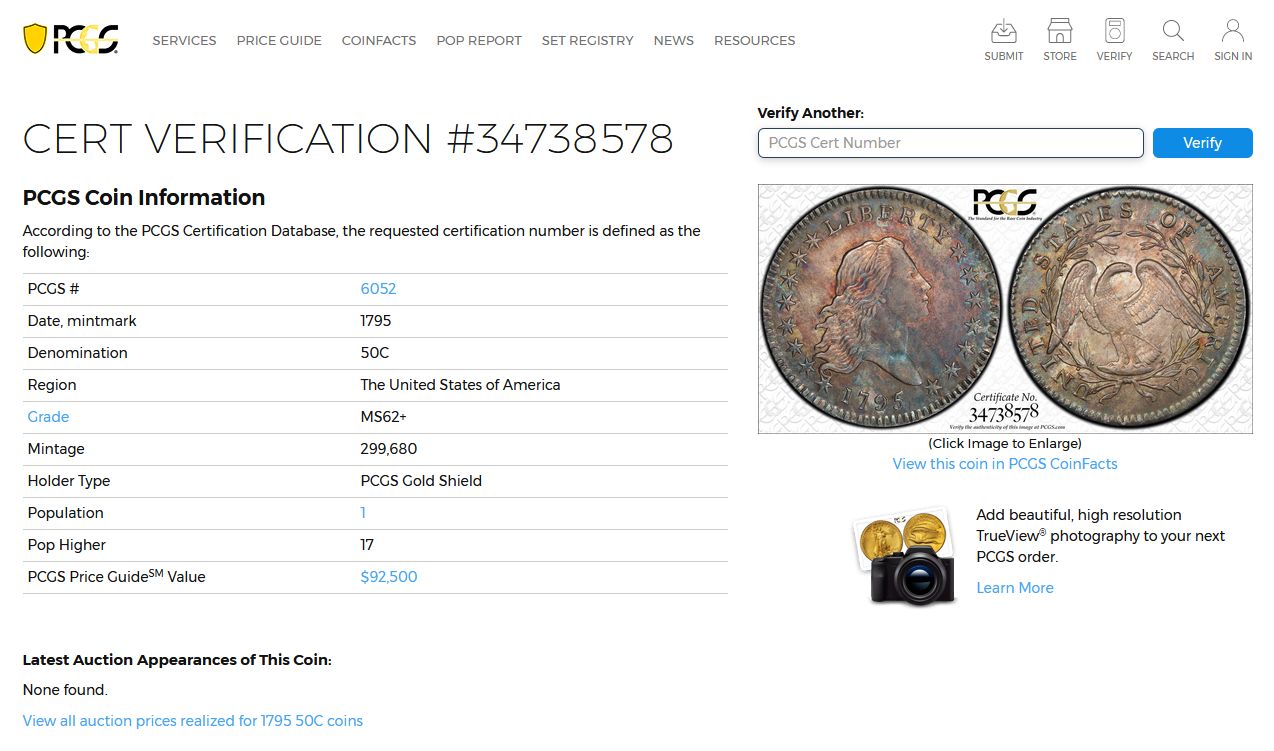Select the PCGS Gold Shield holder value
Screen dimensions: 1274x751
point(421,481)
